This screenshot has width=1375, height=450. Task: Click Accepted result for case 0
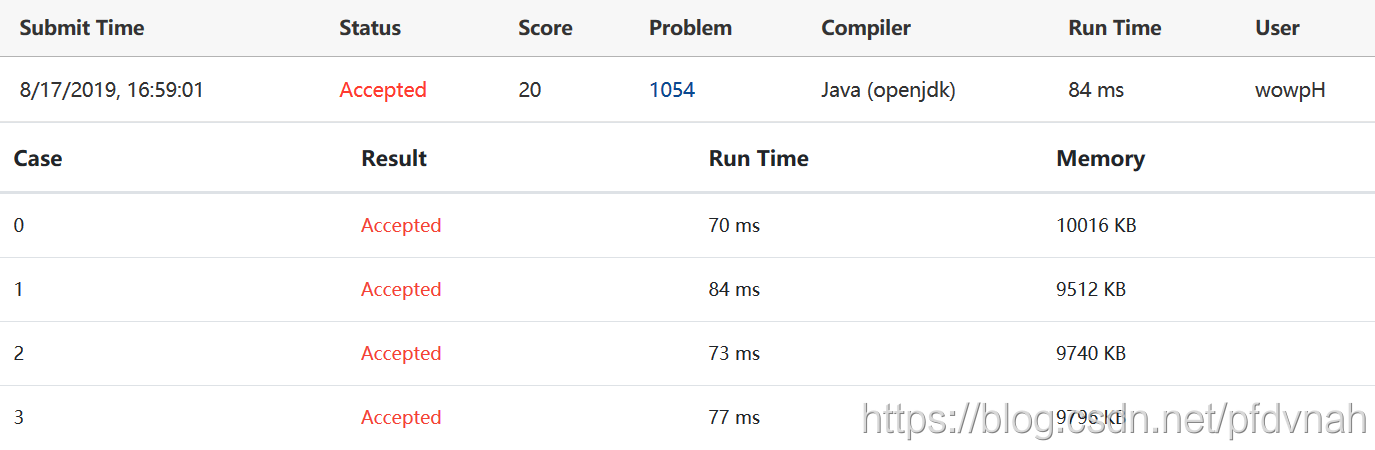point(401,226)
